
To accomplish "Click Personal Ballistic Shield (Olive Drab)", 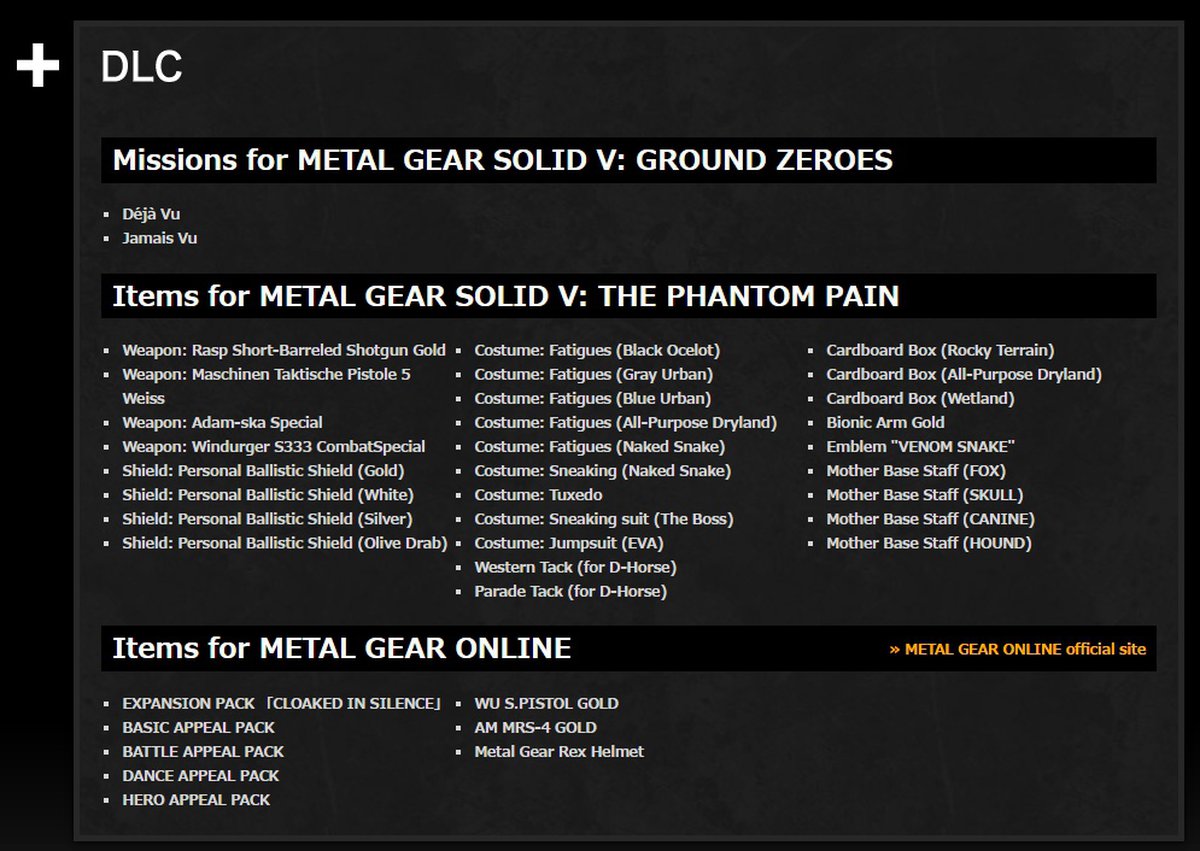I will point(284,543).
